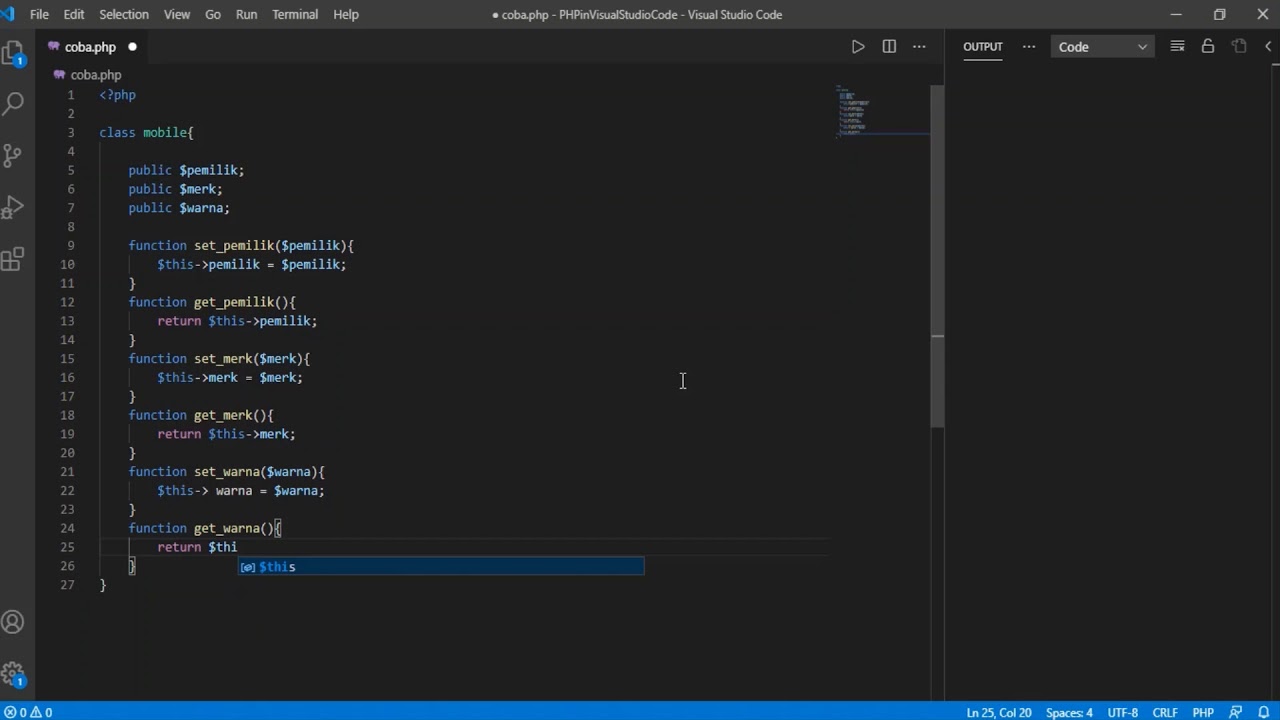The width and height of the screenshot is (1280, 720).
Task: Open the Terminal menu
Action: (295, 14)
